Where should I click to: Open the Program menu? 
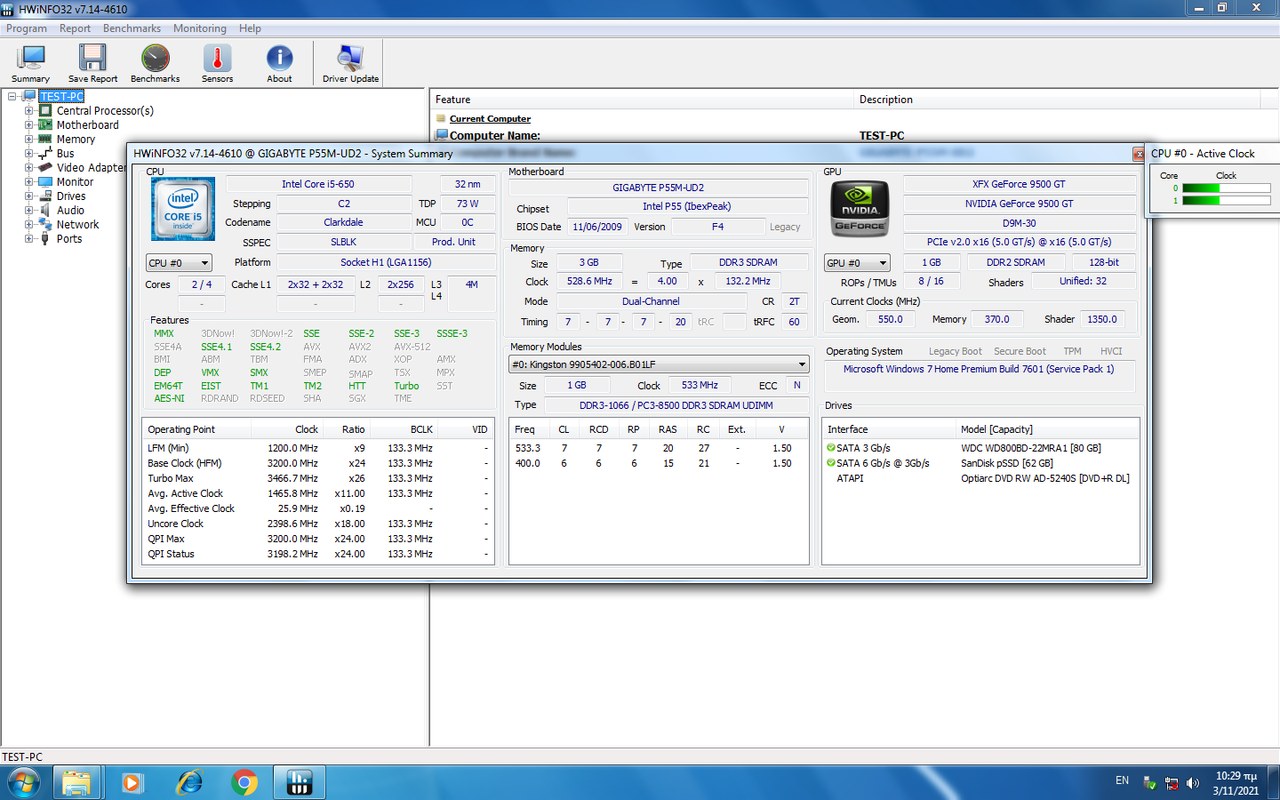point(27,29)
